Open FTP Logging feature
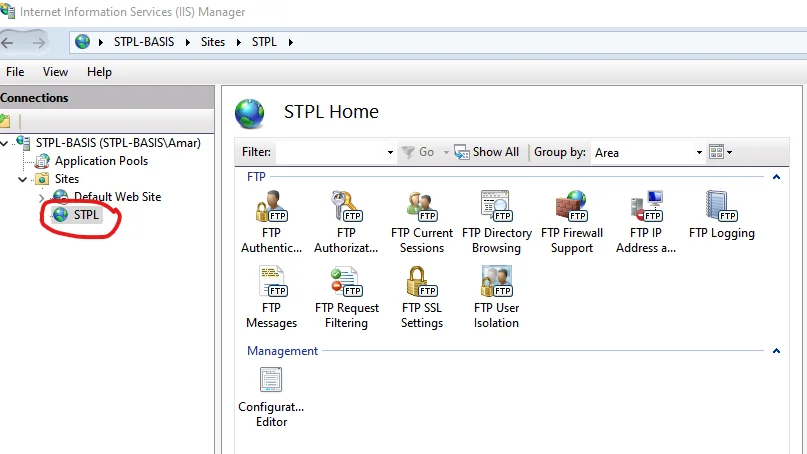The width and height of the screenshot is (807, 454). coord(722,215)
